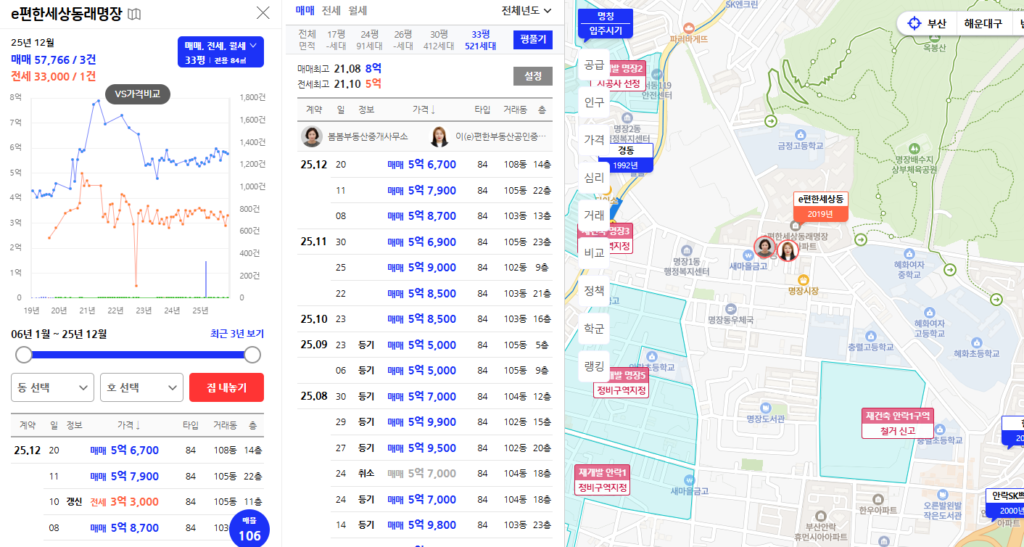Click the right agent photo marker on the map
Viewport: 1024px width, 547px height.
pyautogui.click(x=788, y=251)
